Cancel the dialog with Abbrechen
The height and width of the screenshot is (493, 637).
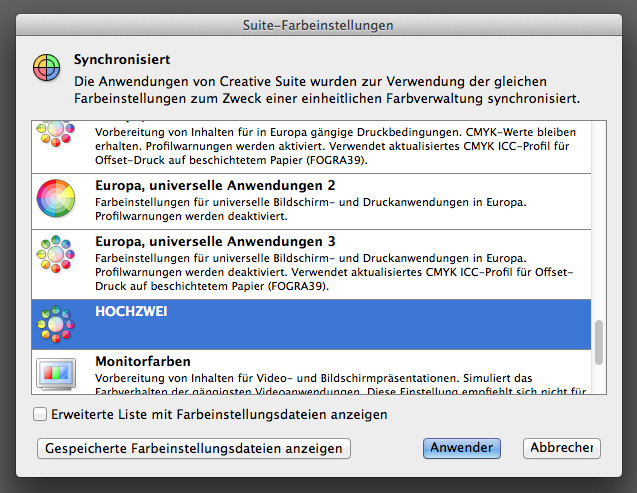tap(561, 448)
